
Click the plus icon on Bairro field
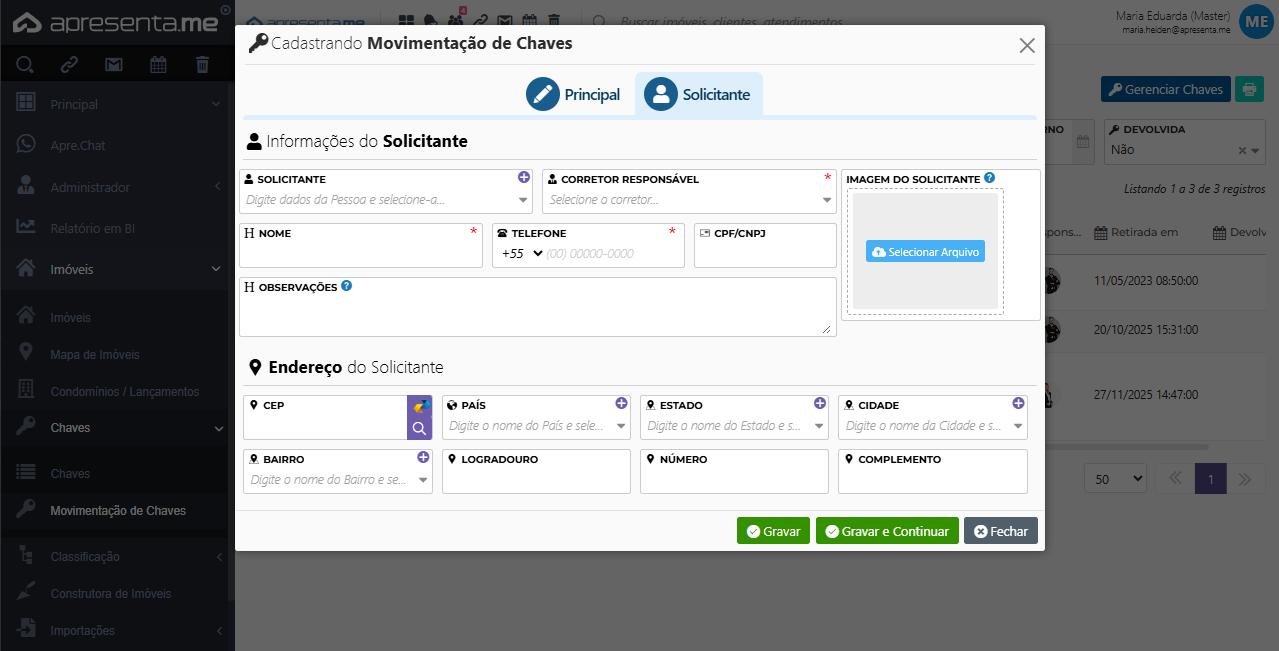[x=423, y=457]
